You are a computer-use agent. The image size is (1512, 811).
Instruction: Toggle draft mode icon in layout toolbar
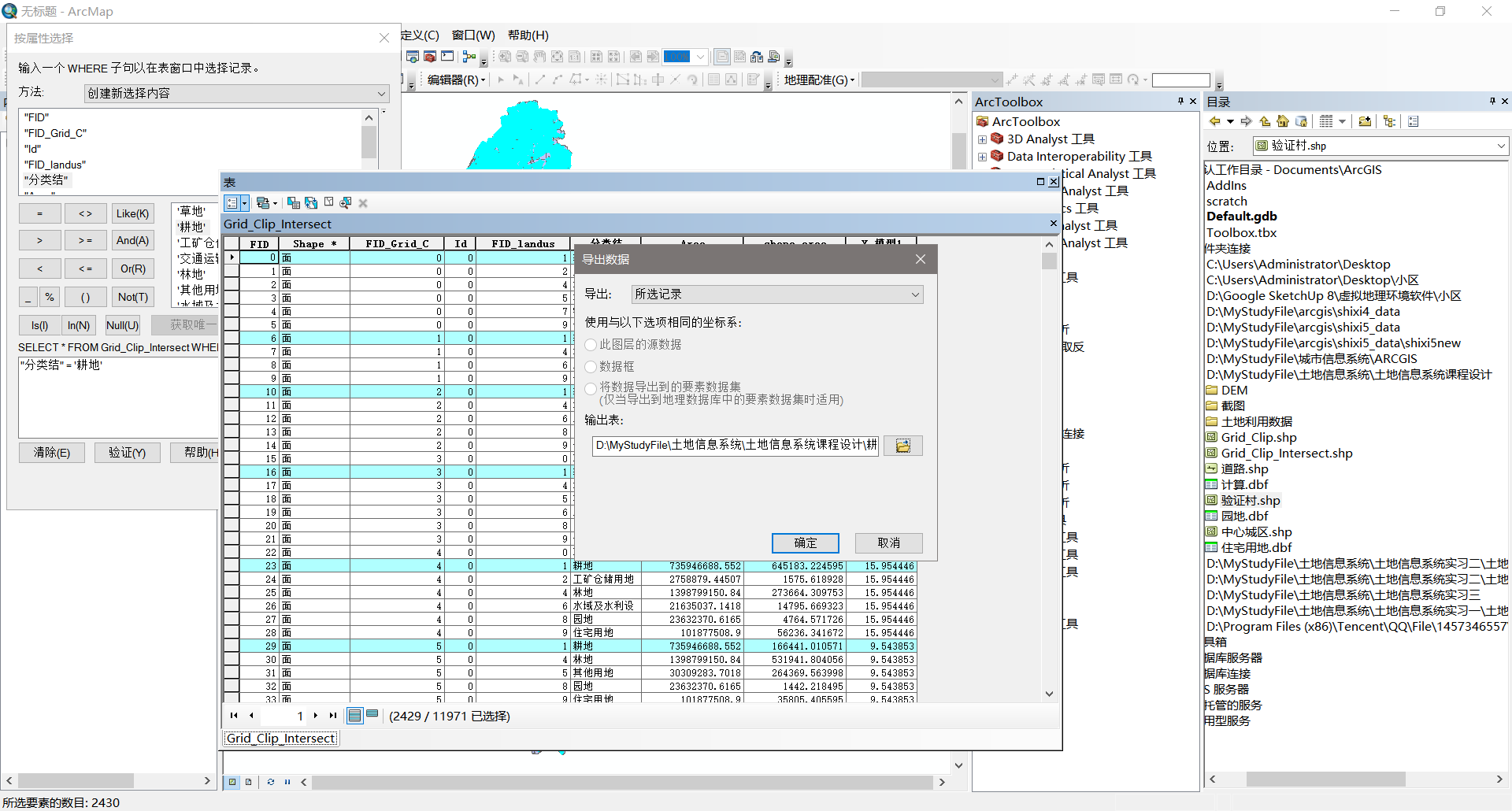(x=722, y=57)
